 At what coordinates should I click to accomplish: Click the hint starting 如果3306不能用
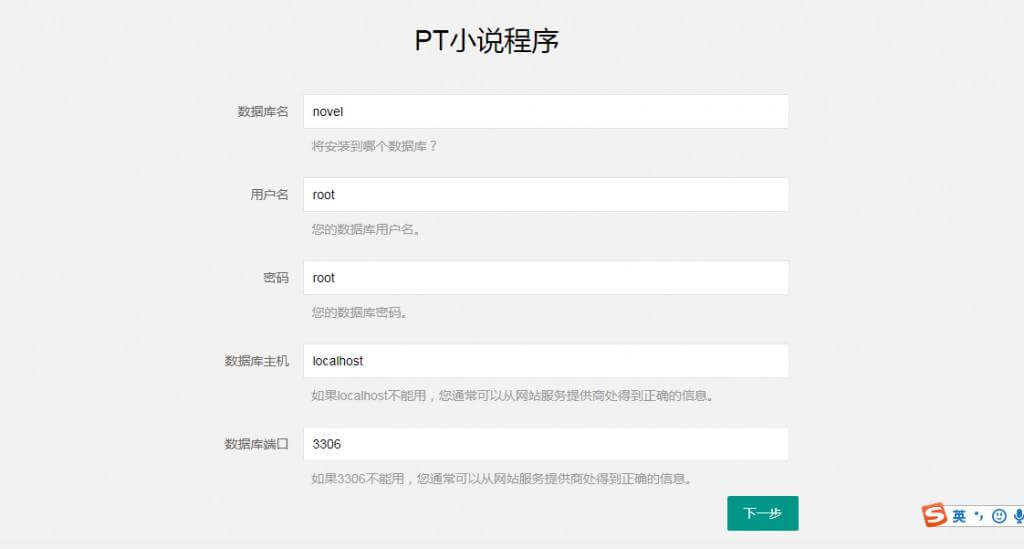502,478
